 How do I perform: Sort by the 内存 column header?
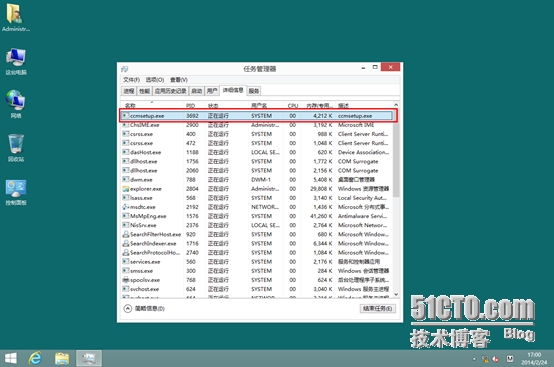pos(318,105)
